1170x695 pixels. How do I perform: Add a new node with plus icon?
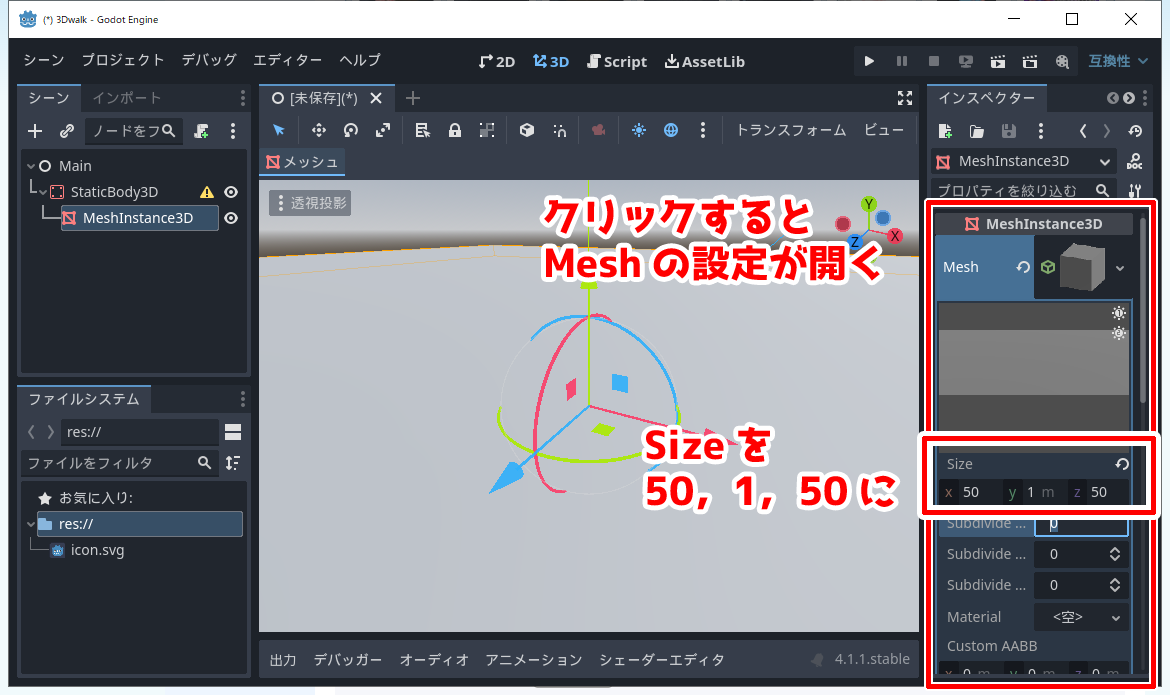[35, 131]
